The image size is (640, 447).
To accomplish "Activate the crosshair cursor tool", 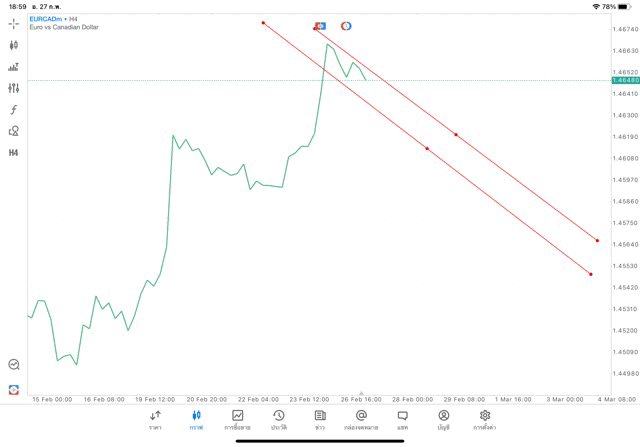I will (14, 22).
